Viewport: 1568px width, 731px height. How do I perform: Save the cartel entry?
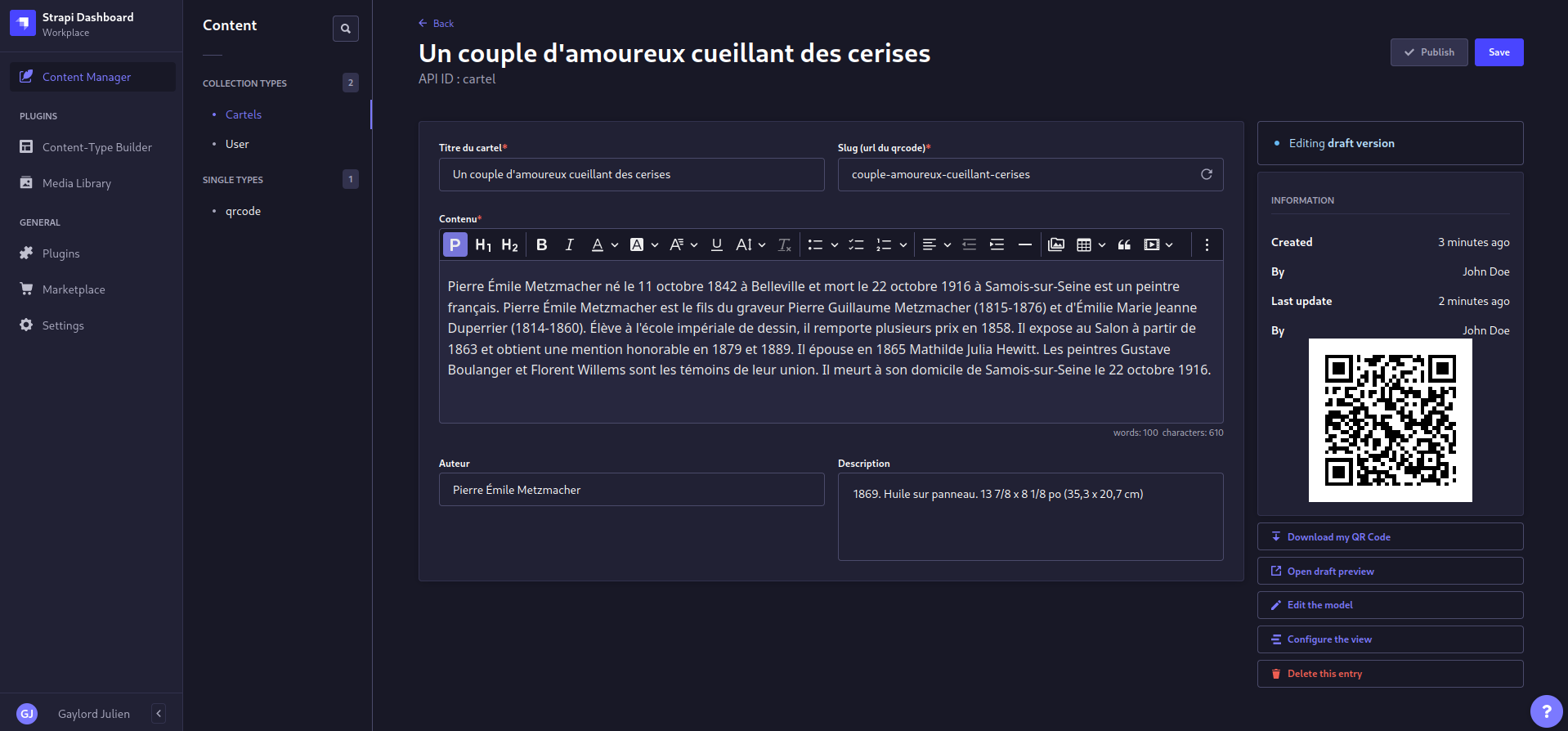tap(1499, 52)
